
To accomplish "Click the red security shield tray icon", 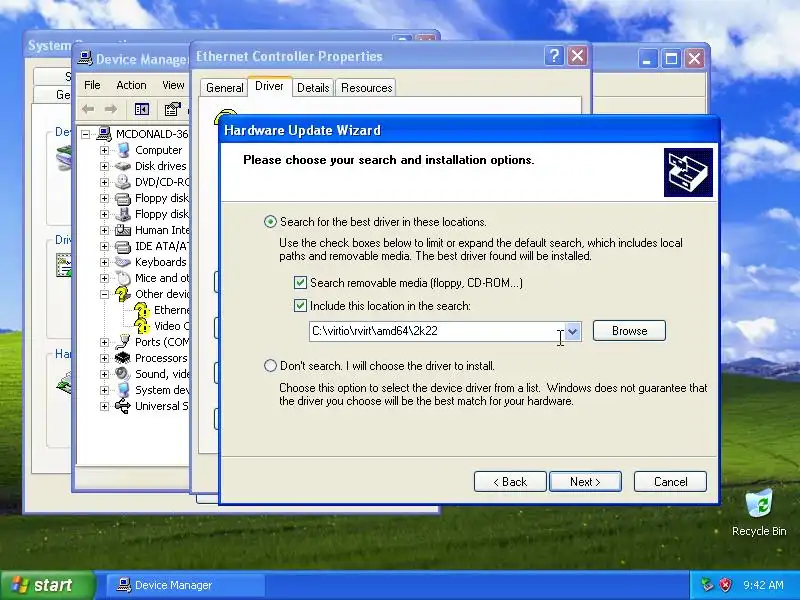I will pyautogui.click(x=725, y=585).
